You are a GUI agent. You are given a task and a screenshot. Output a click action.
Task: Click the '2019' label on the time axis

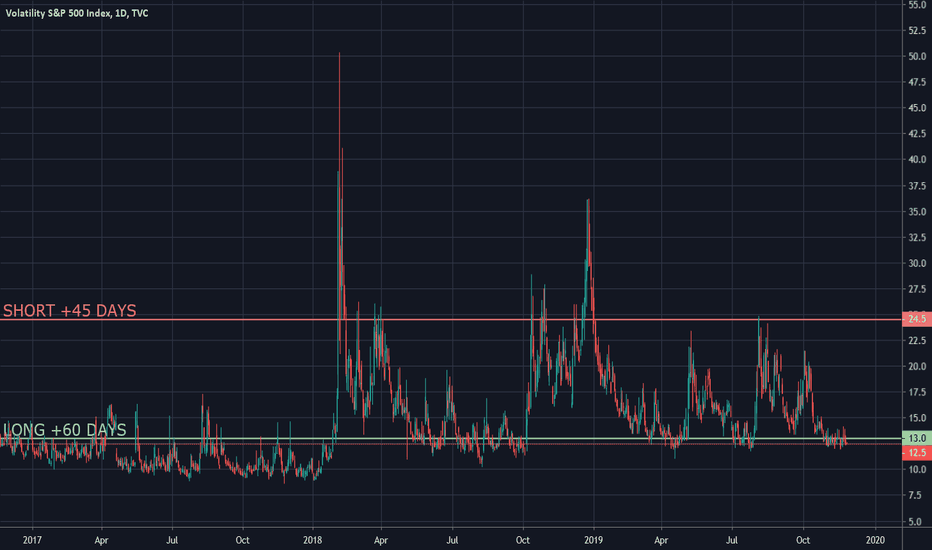tap(593, 540)
